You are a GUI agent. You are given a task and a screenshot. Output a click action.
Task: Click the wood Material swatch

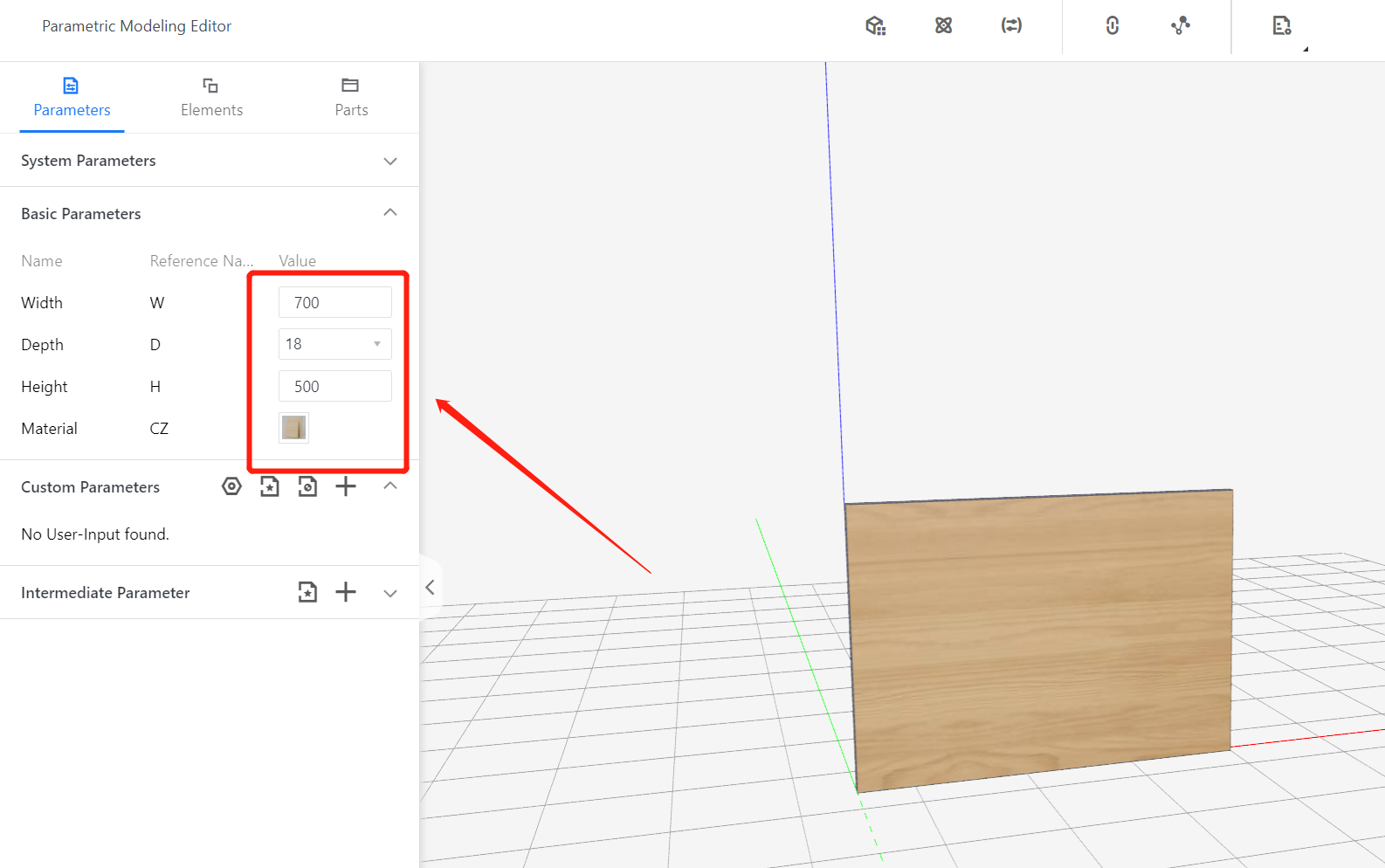click(x=293, y=428)
